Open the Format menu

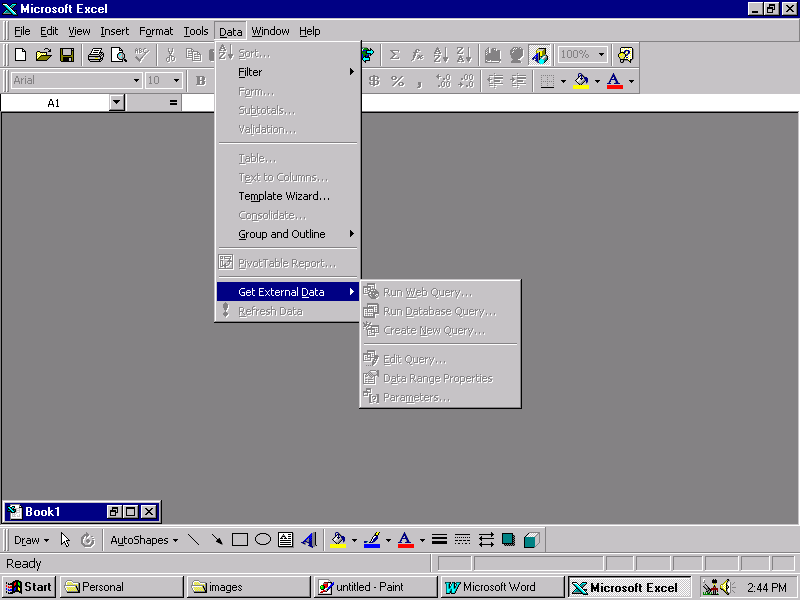point(156,31)
